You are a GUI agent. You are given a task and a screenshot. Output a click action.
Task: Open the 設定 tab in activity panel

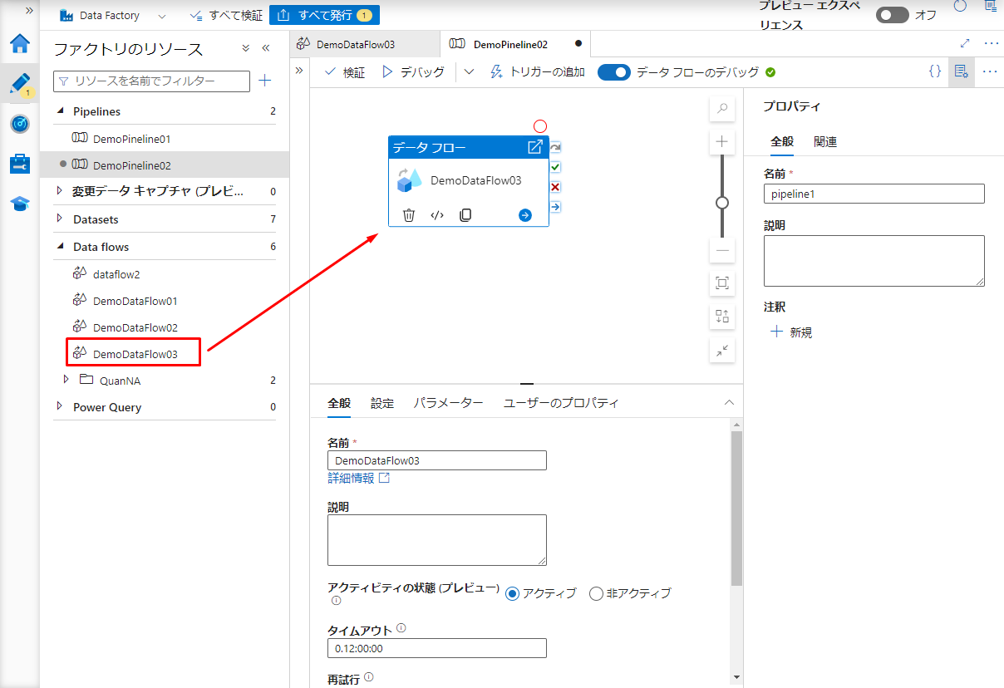coord(382,403)
